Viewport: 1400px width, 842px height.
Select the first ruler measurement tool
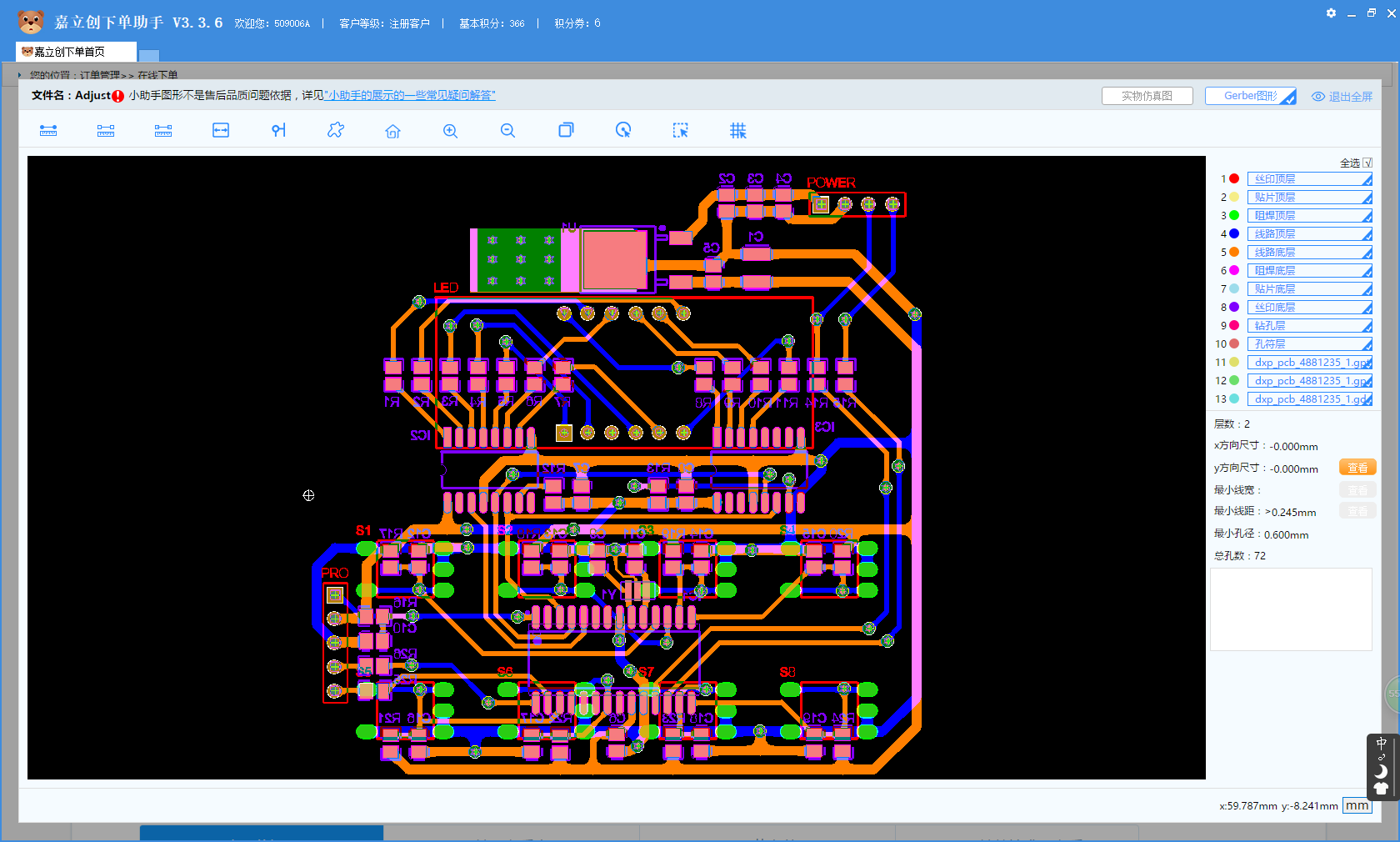pos(48,131)
